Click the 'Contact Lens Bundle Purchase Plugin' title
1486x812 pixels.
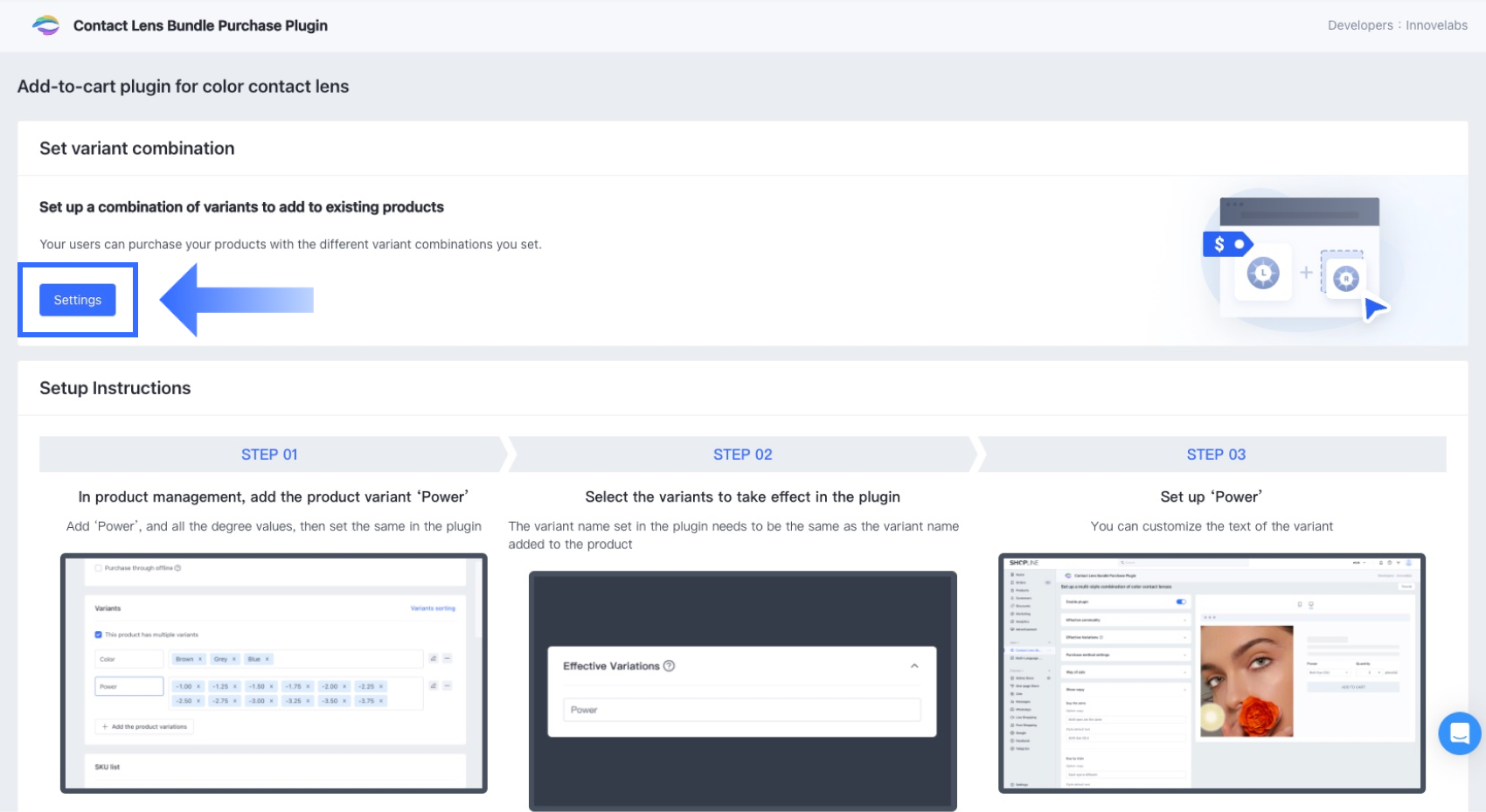[200, 25]
